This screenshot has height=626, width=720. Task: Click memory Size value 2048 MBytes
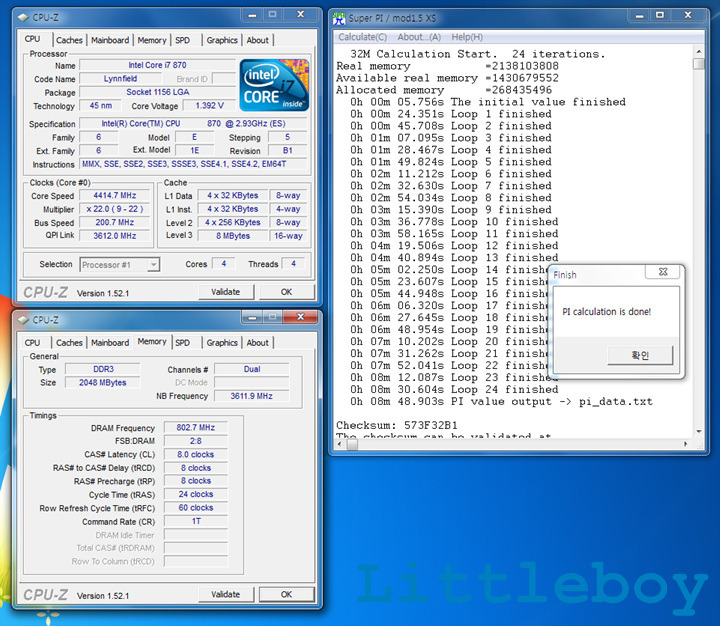click(x=102, y=383)
